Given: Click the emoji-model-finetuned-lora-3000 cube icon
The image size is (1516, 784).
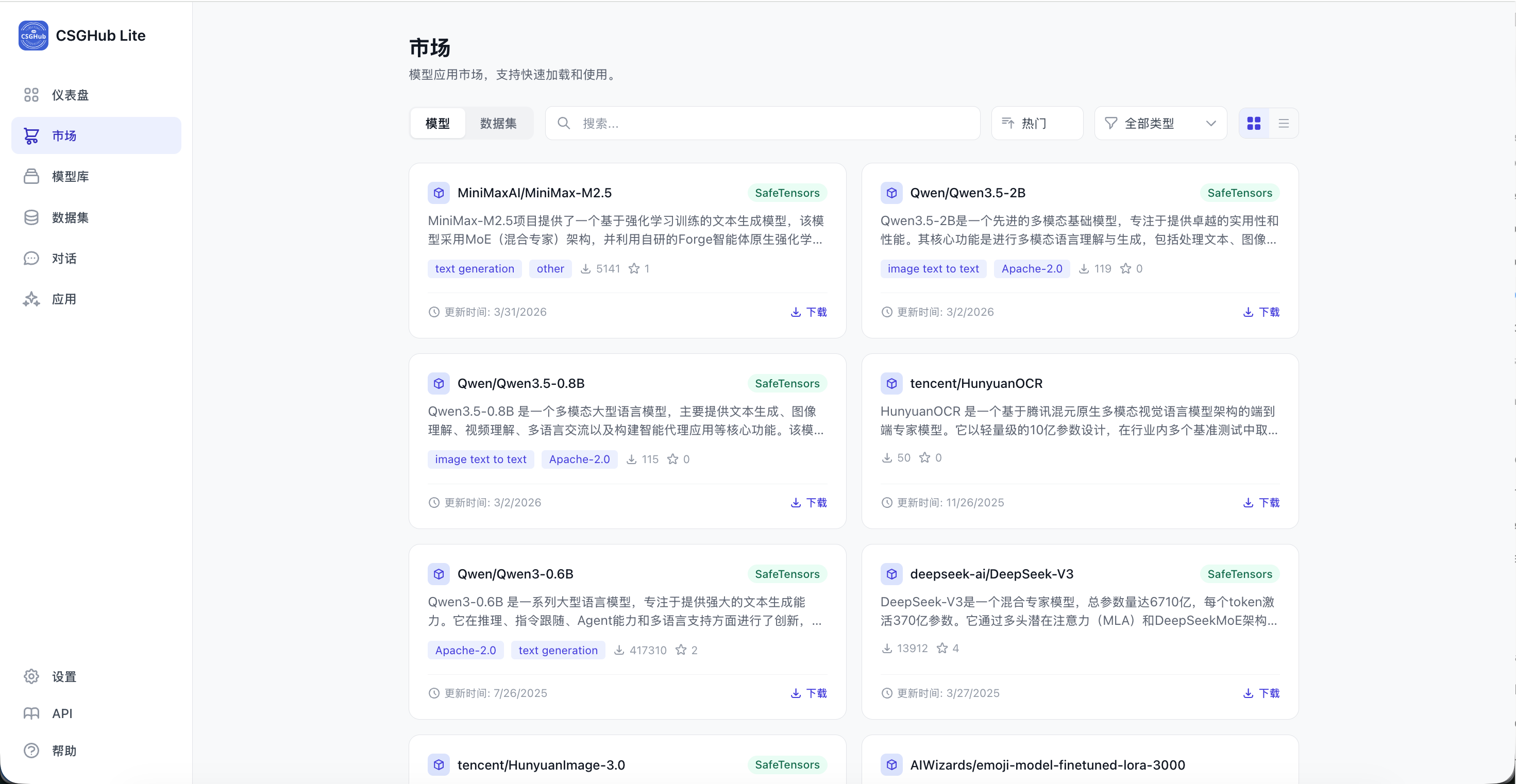Looking at the screenshot, I should click(891, 765).
